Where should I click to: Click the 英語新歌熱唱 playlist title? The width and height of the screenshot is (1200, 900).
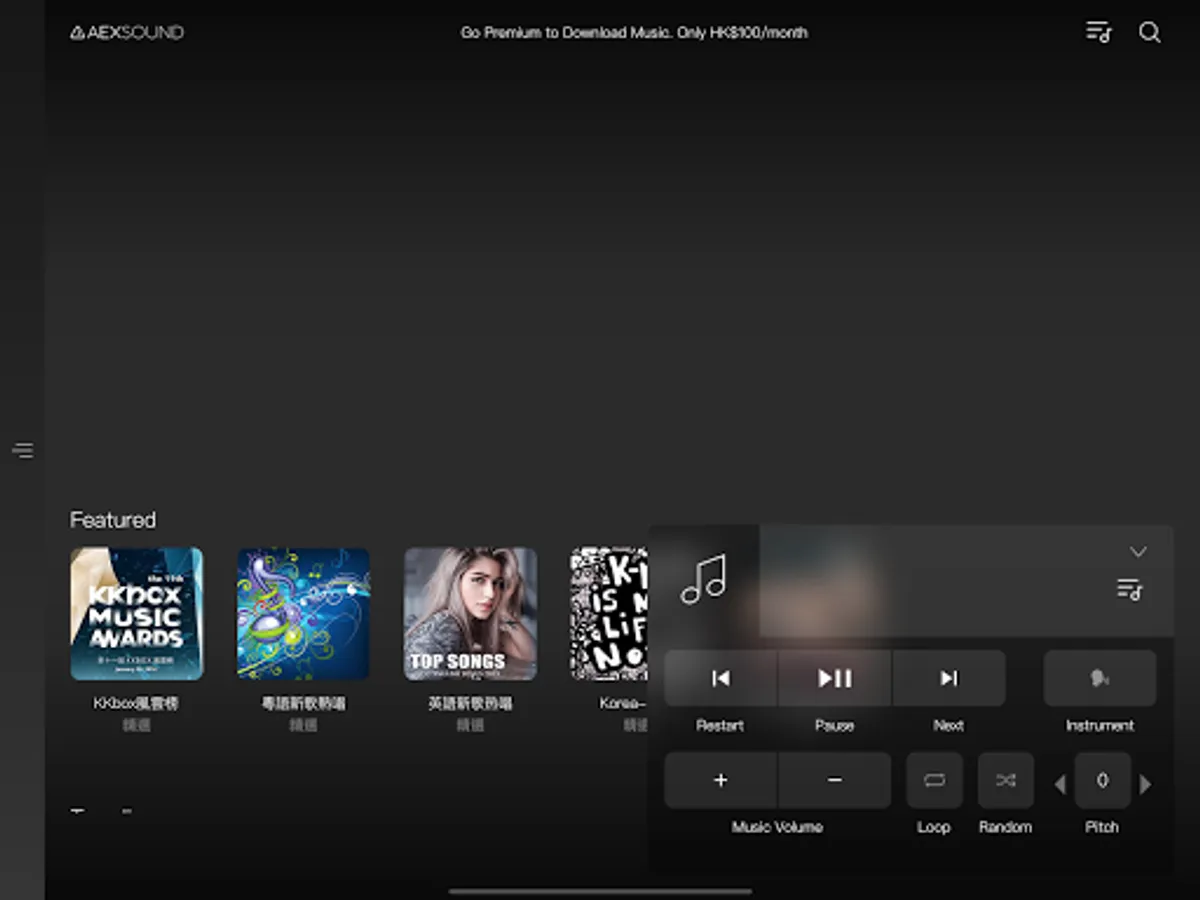coord(470,703)
